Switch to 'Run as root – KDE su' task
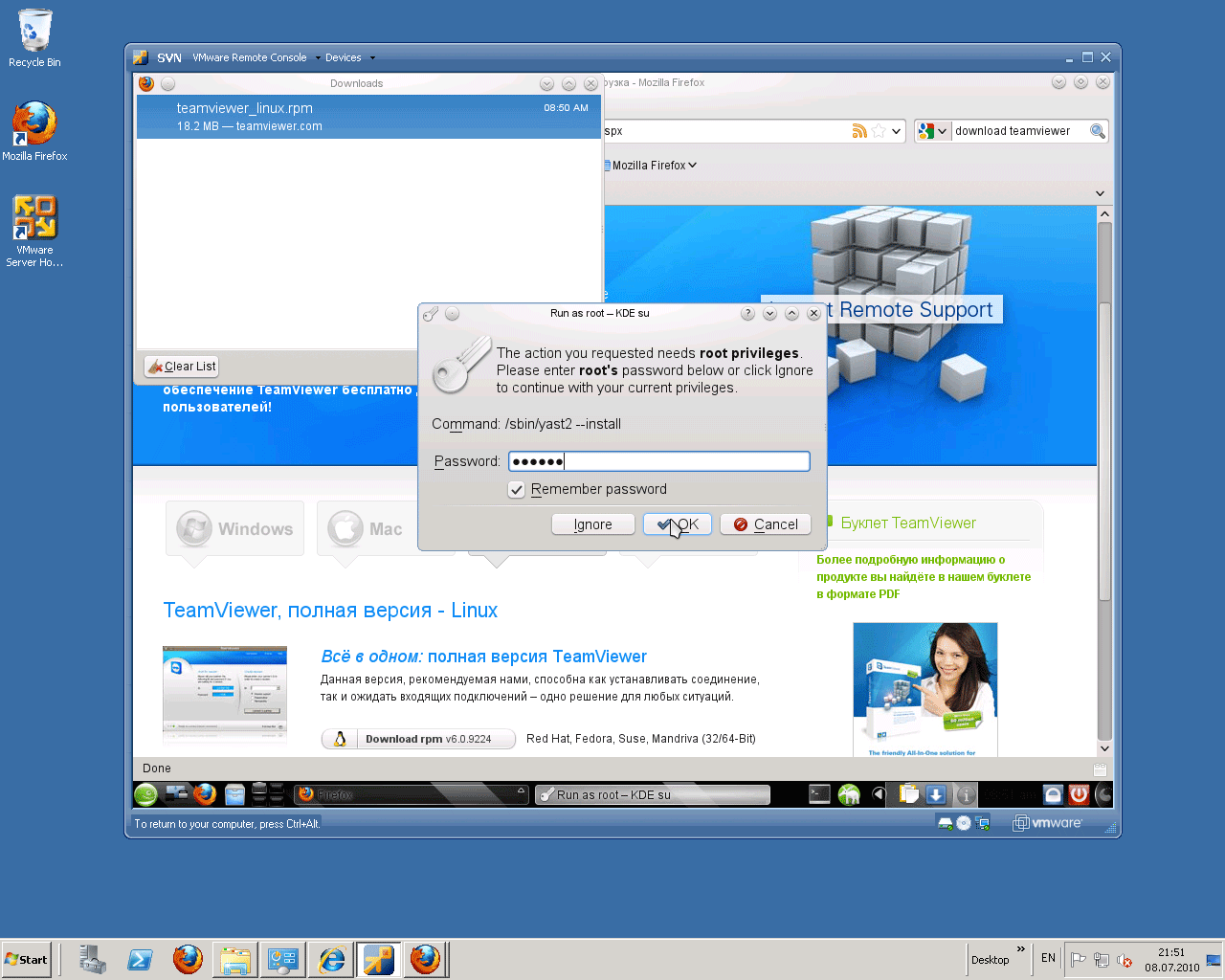This screenshot has width=1225, height=980. (x=653, y=794)
